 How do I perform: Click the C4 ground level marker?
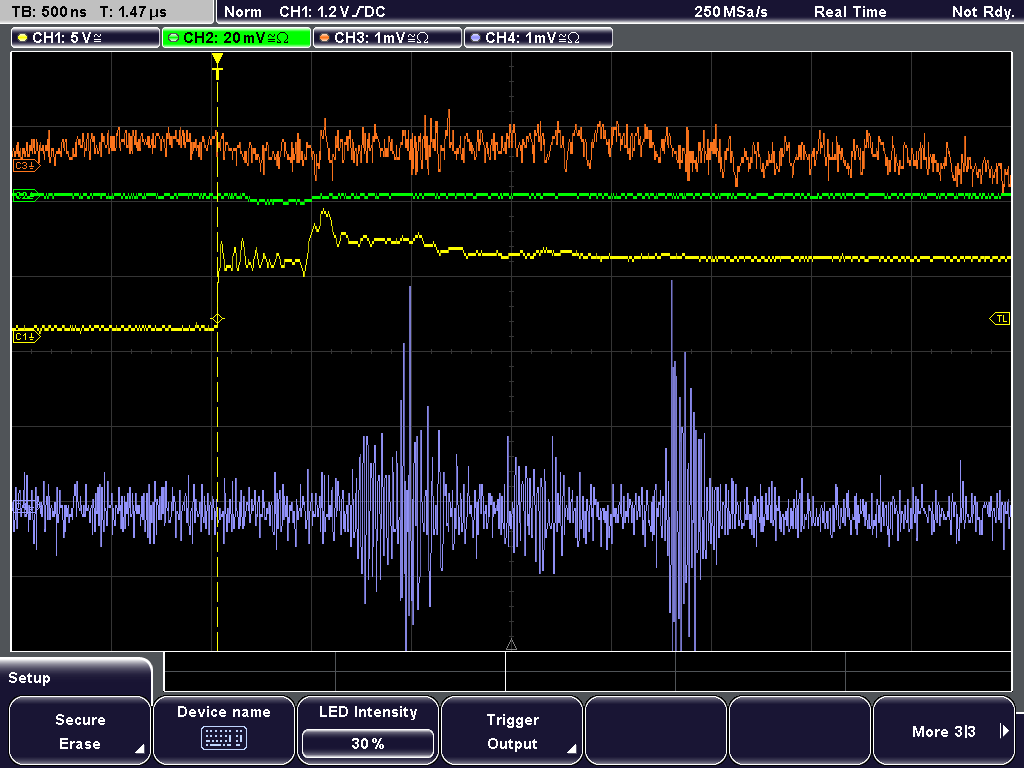26,507
